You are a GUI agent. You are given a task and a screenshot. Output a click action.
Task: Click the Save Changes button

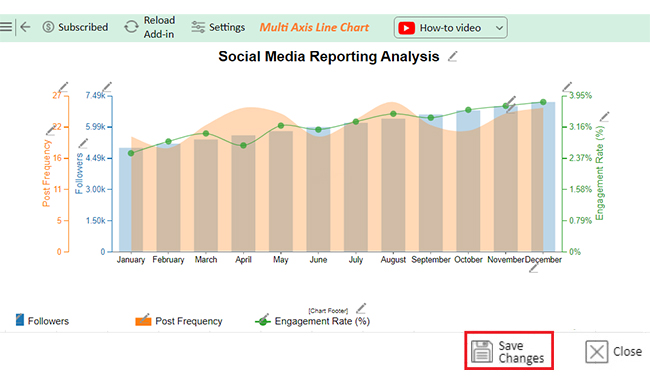[x=509, y=351]
